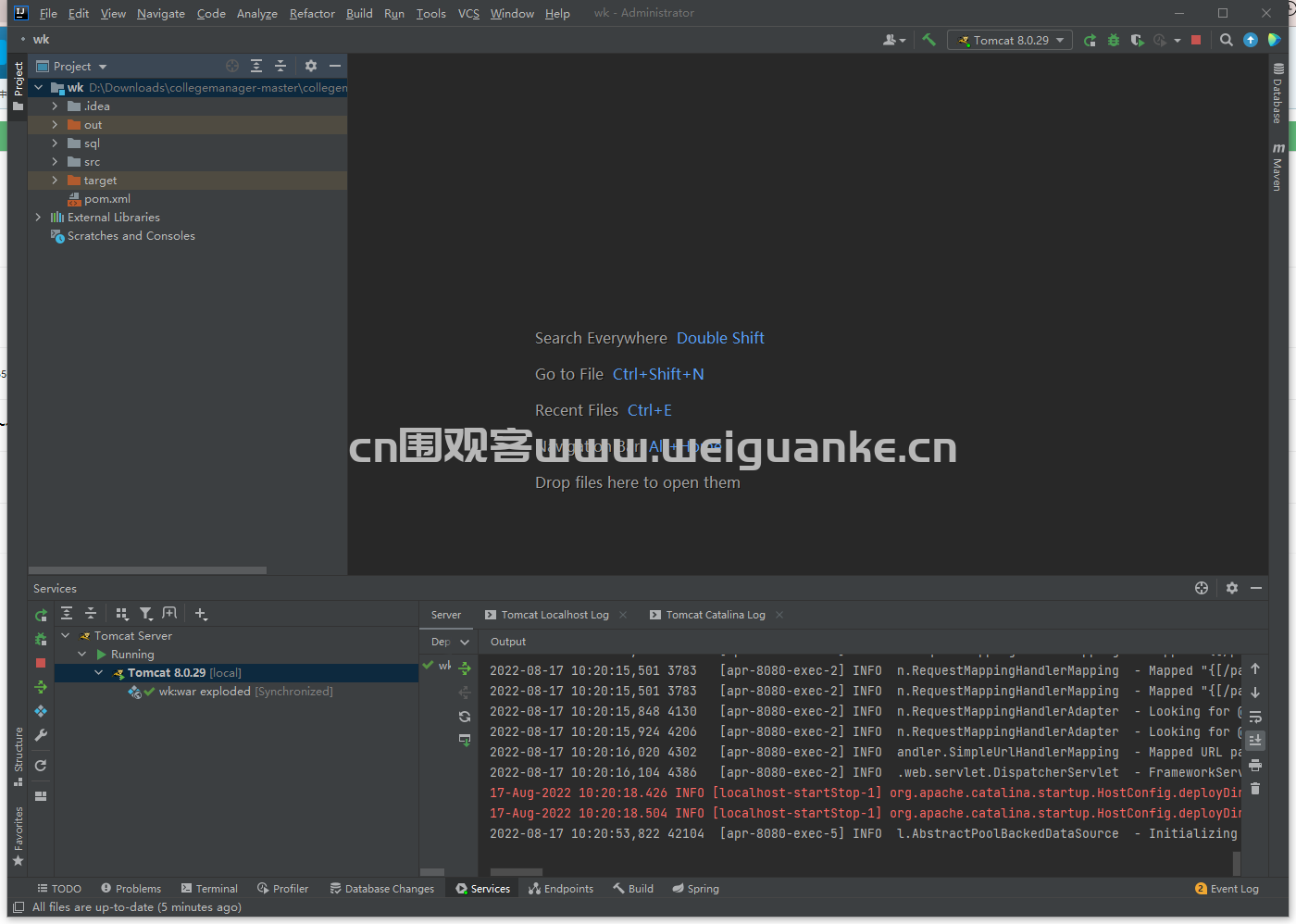
Task: Expand External Libraries node
Action: [x=38, y=218]
